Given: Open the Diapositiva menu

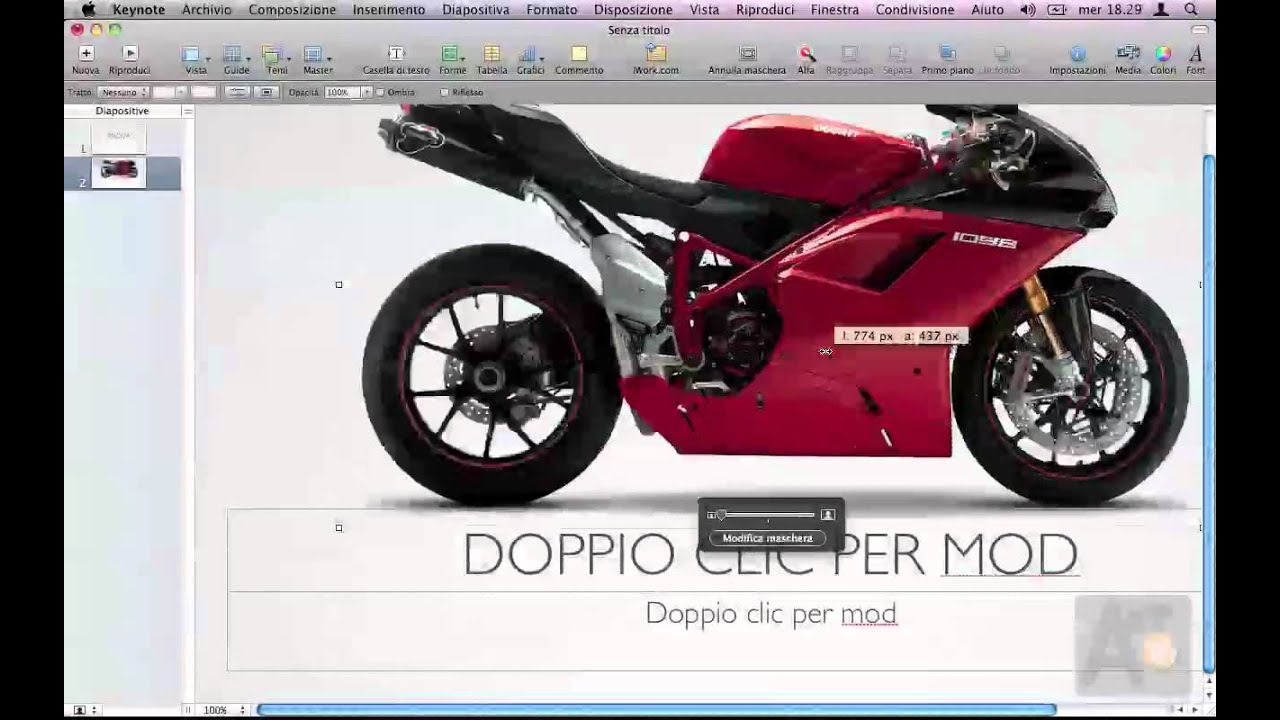Looking at the screenshot, I should pyautogui.click(x=475, y=9).
